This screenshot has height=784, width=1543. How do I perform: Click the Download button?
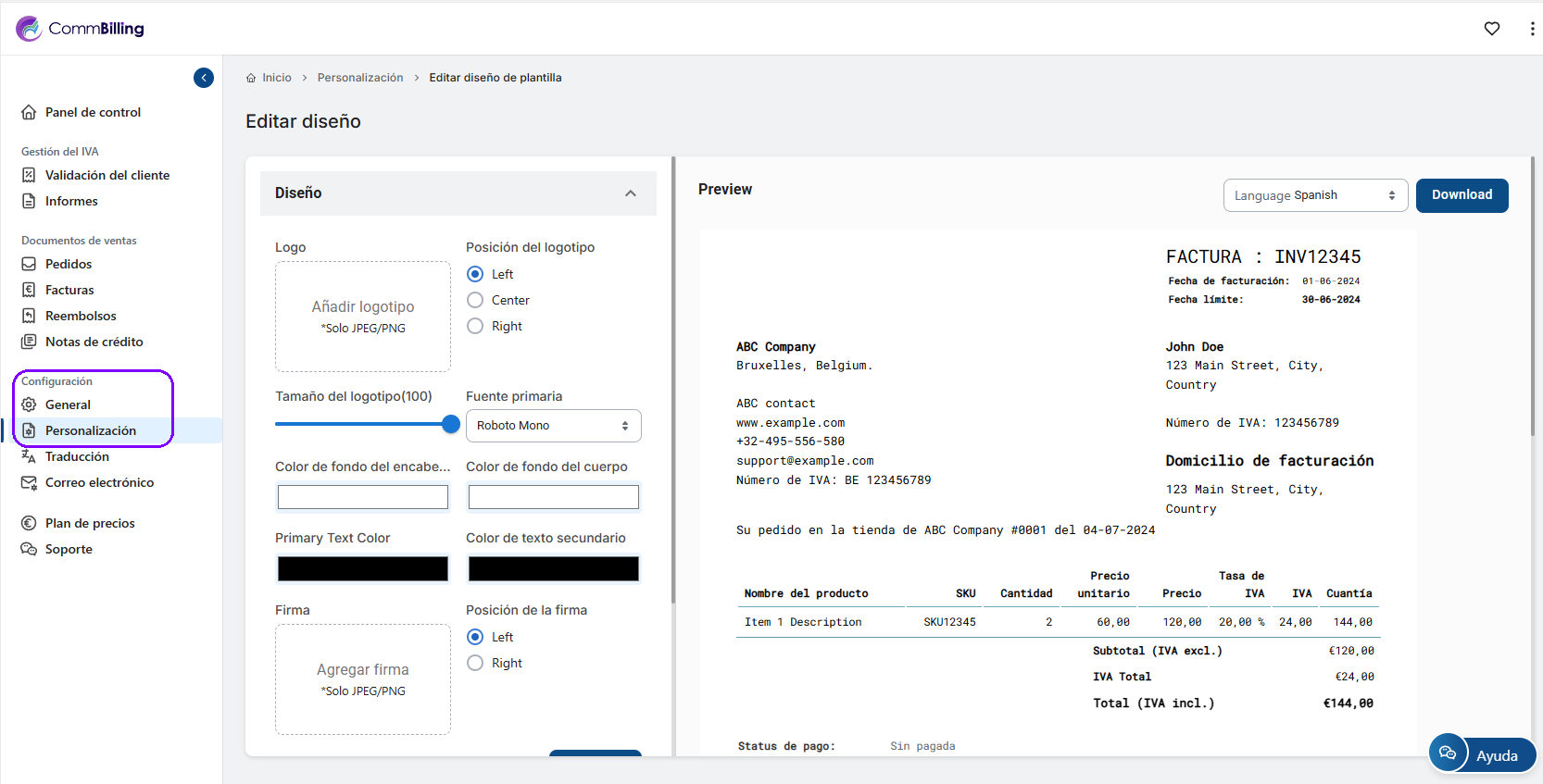coord(1461,195)
